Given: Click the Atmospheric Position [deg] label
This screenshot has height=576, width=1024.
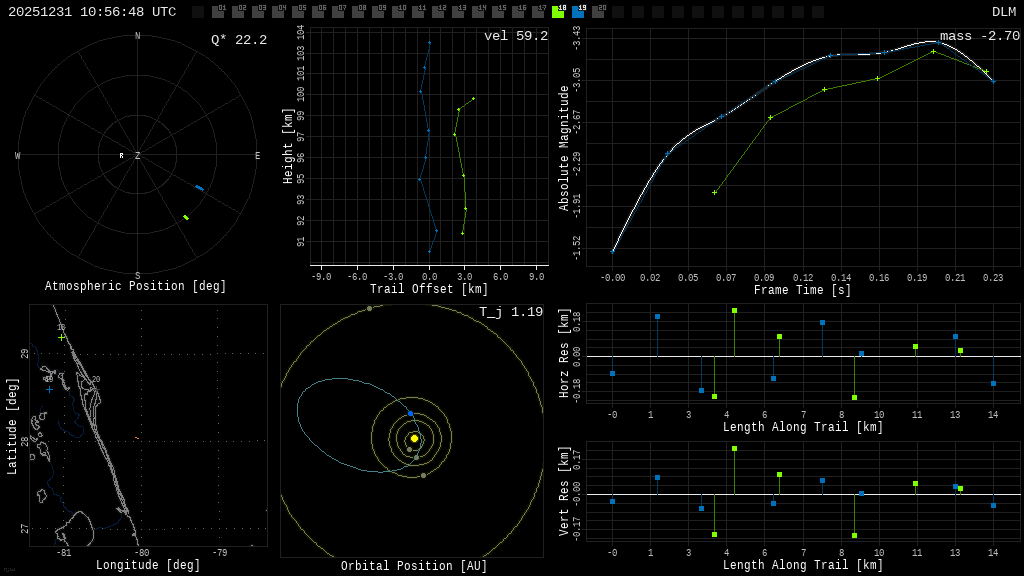Looking at the screenshot, I should click(135, 286).
